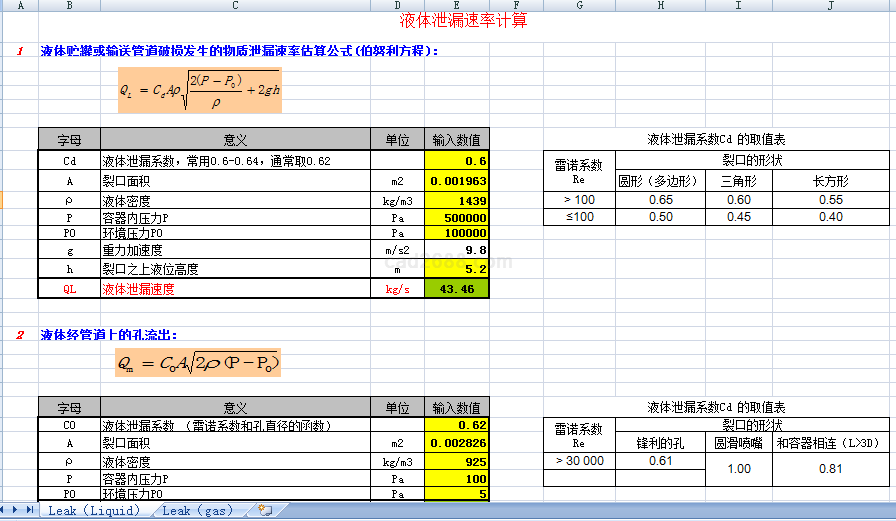The width and height of the screenshot is (896, 521).
Task: Select the green 43.46 result cell
Action: tap(457, 289)
